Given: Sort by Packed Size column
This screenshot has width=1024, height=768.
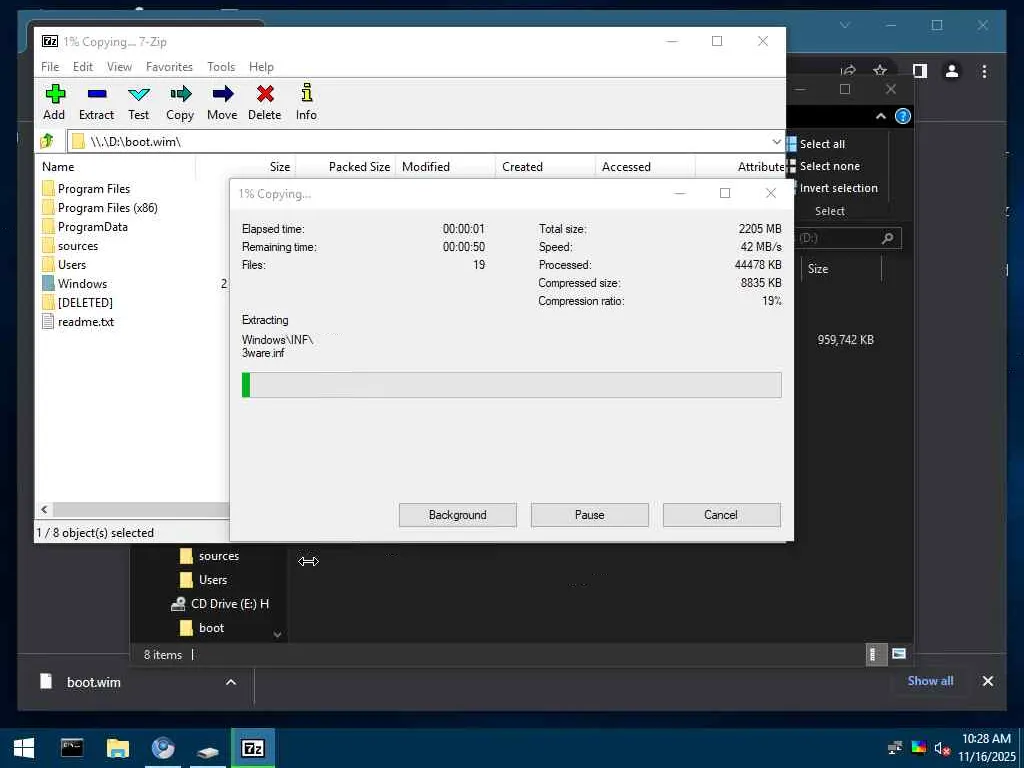Looking at the screenshot, I should (345, 167).
